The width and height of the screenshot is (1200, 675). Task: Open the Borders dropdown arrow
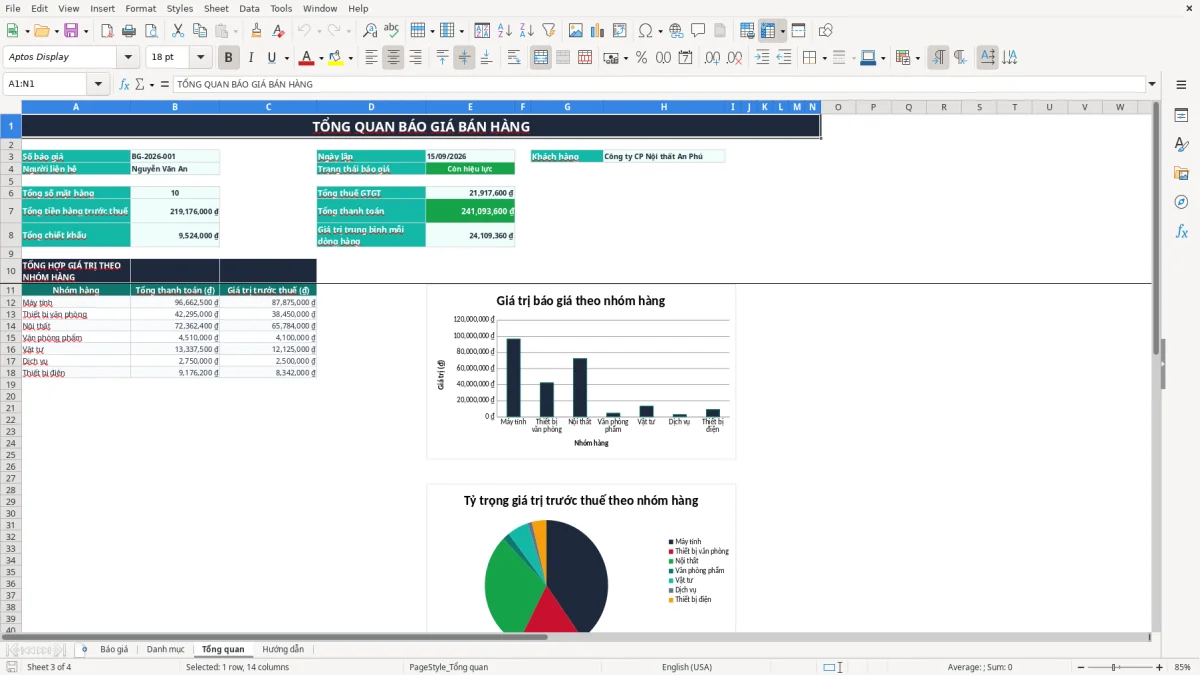(x=825, y=58)
